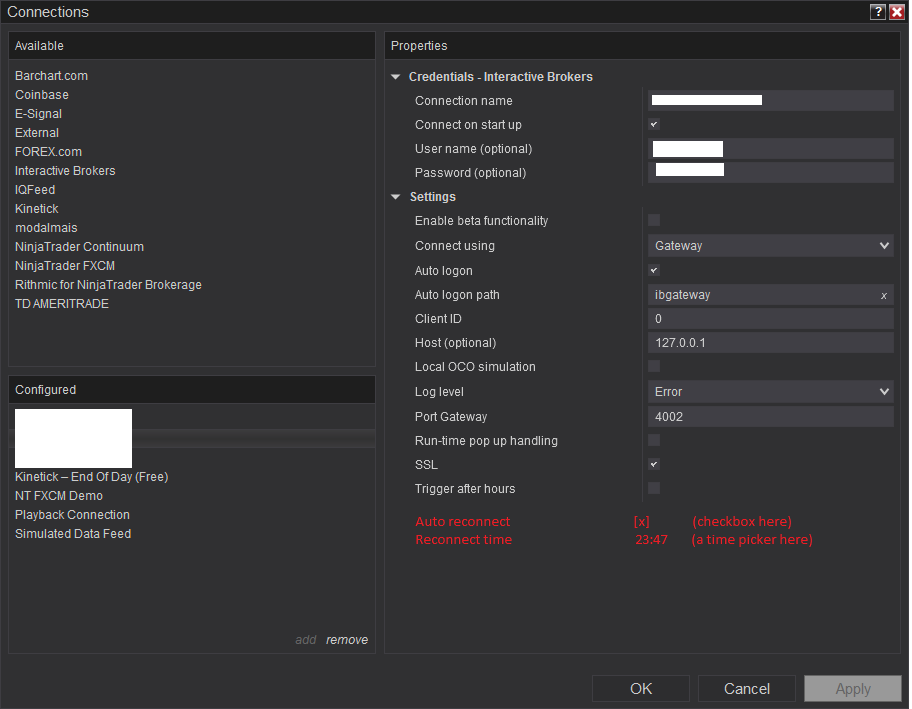Select E-Signal in Available list
The width and height of the screenshot is (912, 709).
pyautogui.click(x=38, y=114)
